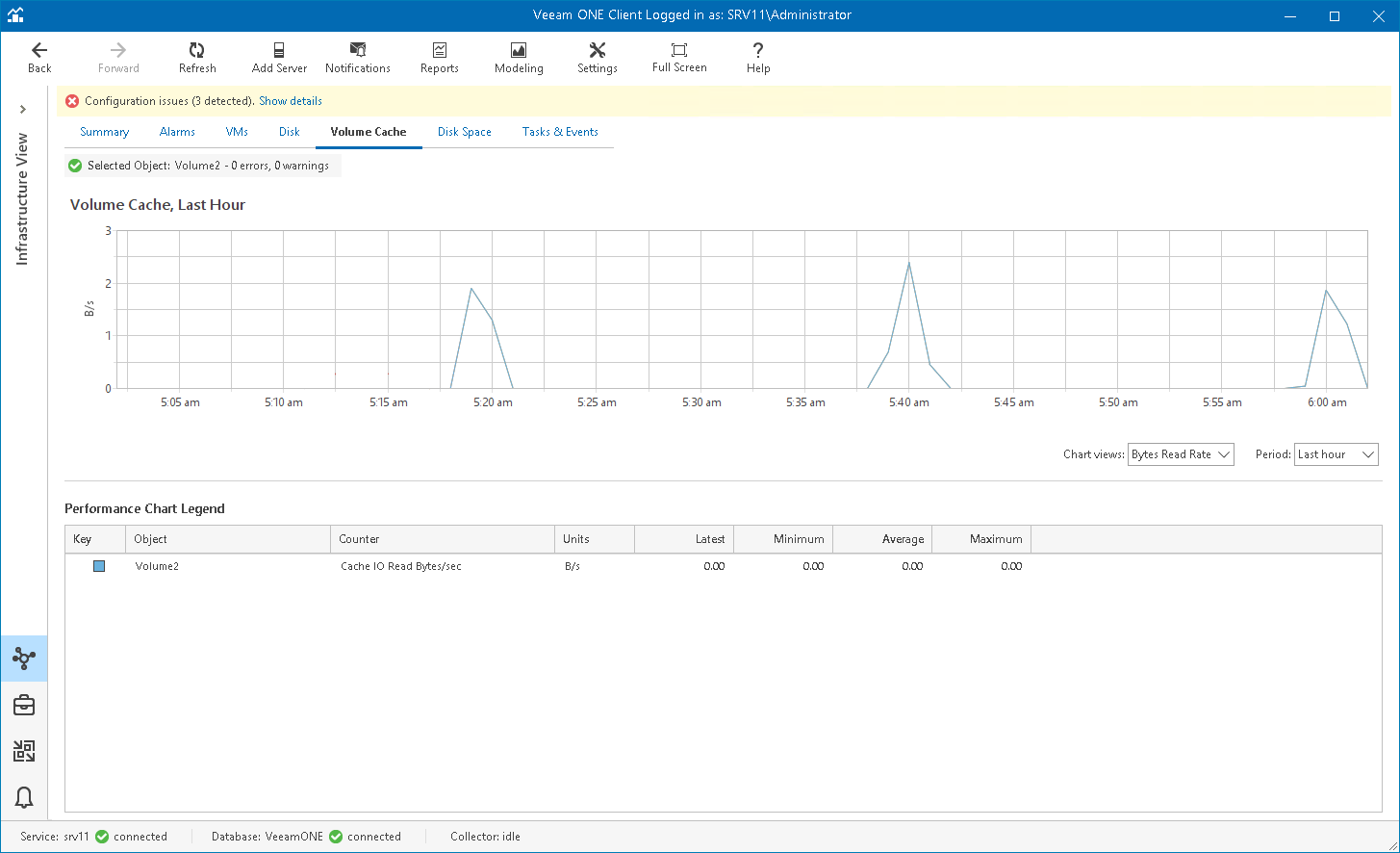
Task: Switch to the Disk tab
Action: point(290,132)
